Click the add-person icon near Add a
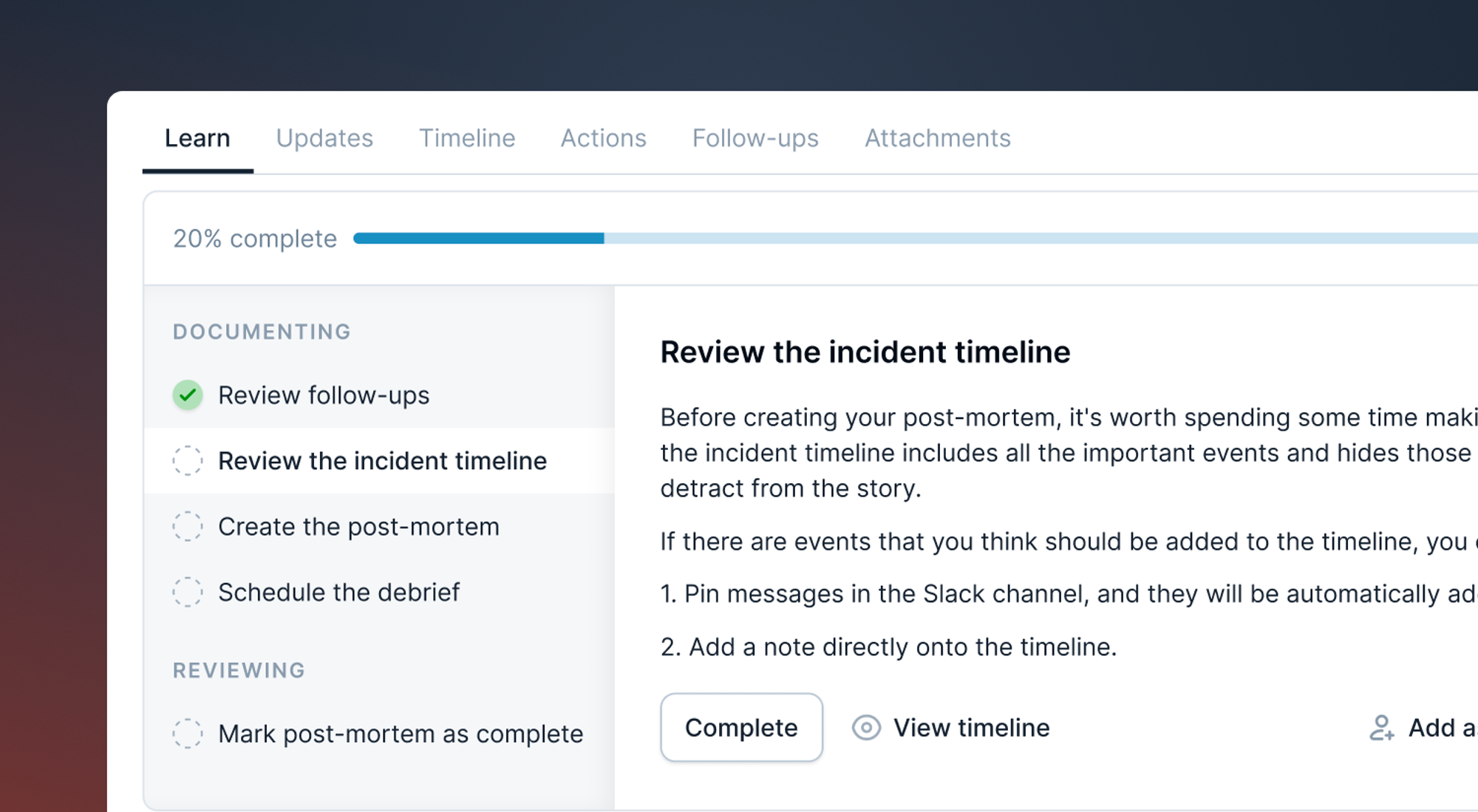The width and height of the screenshot is (1478, 812). click(x=1381, y=728)
